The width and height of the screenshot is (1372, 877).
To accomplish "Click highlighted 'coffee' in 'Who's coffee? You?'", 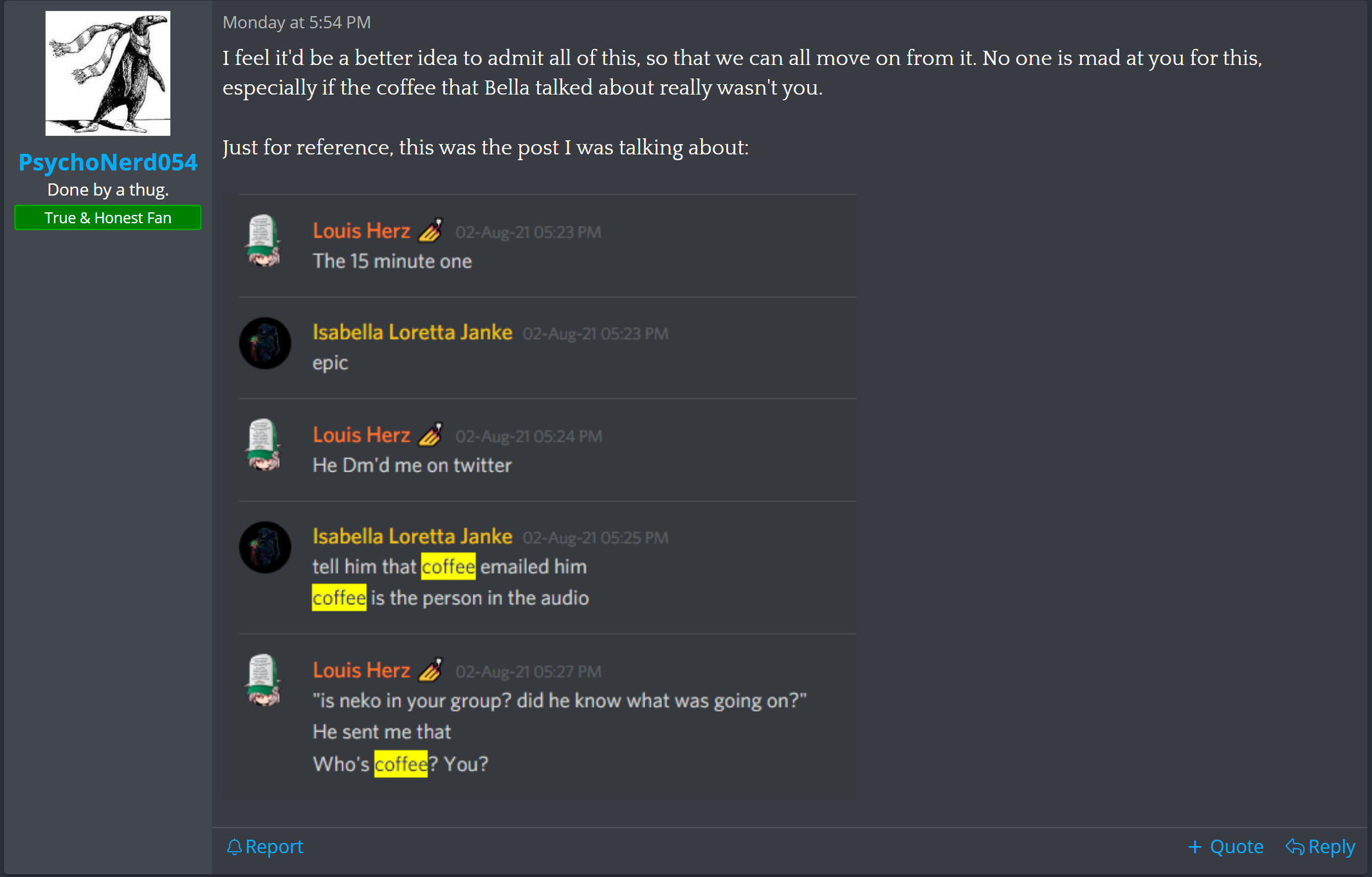I will (x=401, y=764).
